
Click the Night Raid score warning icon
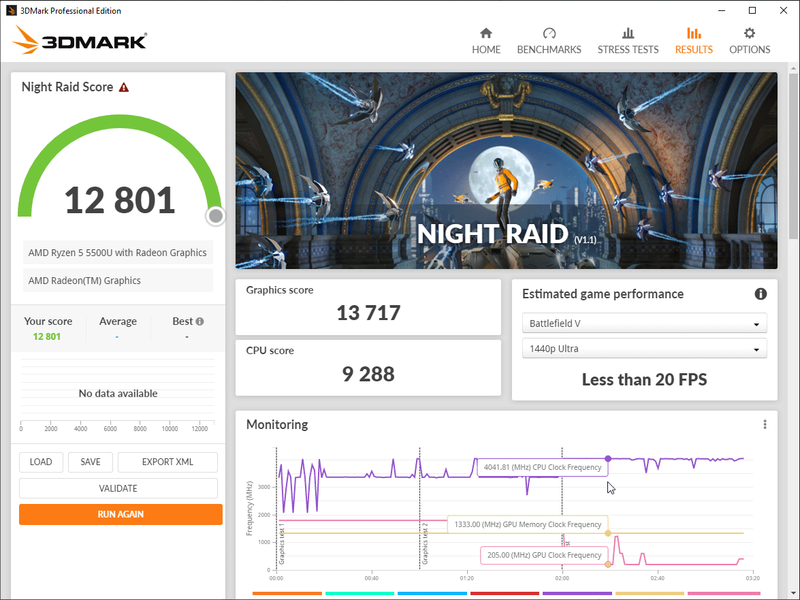(x=124, y=87)
